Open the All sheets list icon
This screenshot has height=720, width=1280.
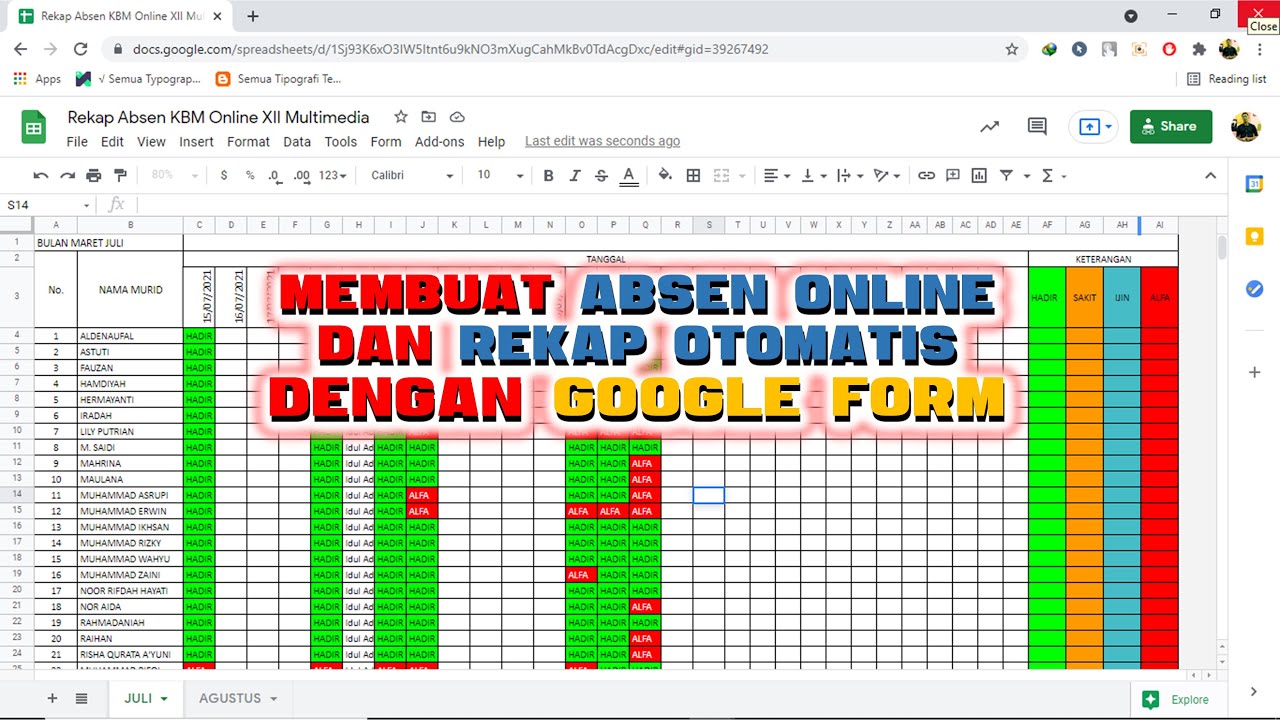click(x=81, y=698)
